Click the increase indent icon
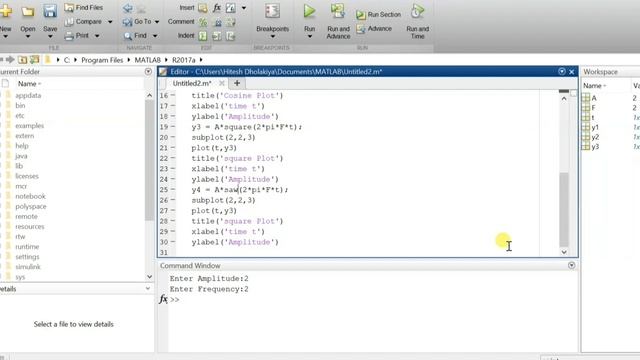 pos(217,36)
